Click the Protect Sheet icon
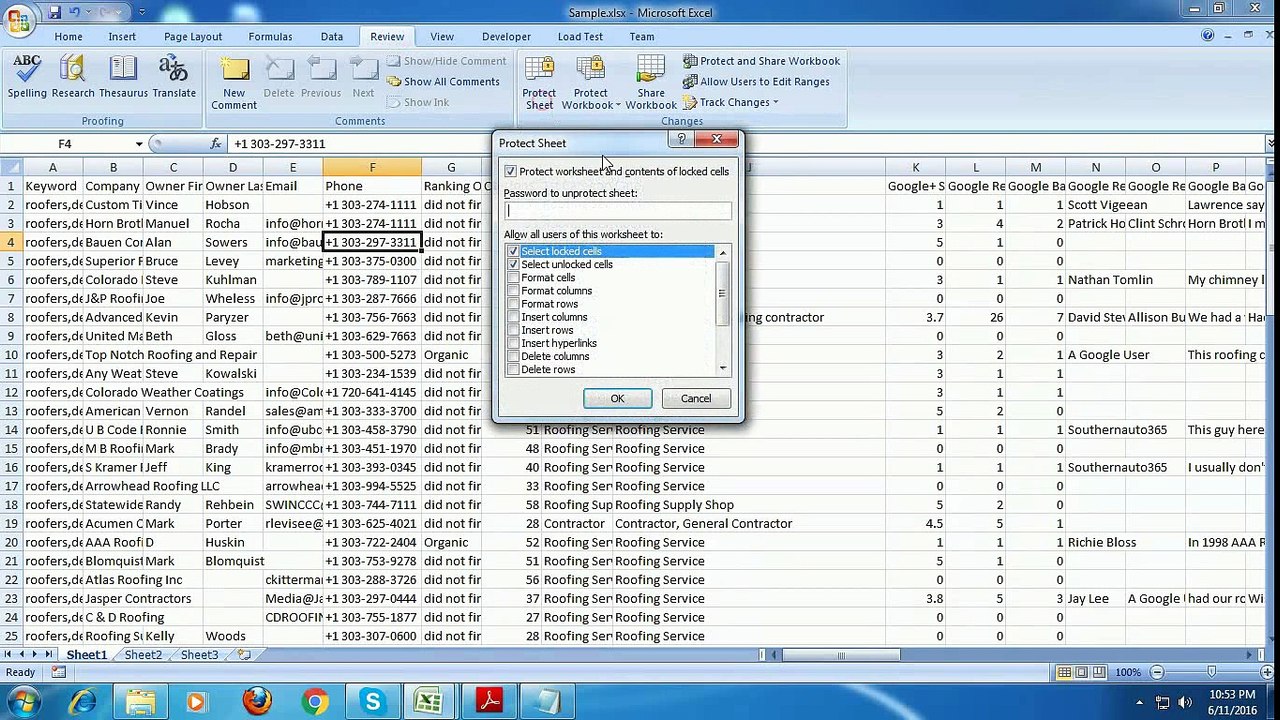Viewport: 1280px width, 720px height. tap(539, 82)
